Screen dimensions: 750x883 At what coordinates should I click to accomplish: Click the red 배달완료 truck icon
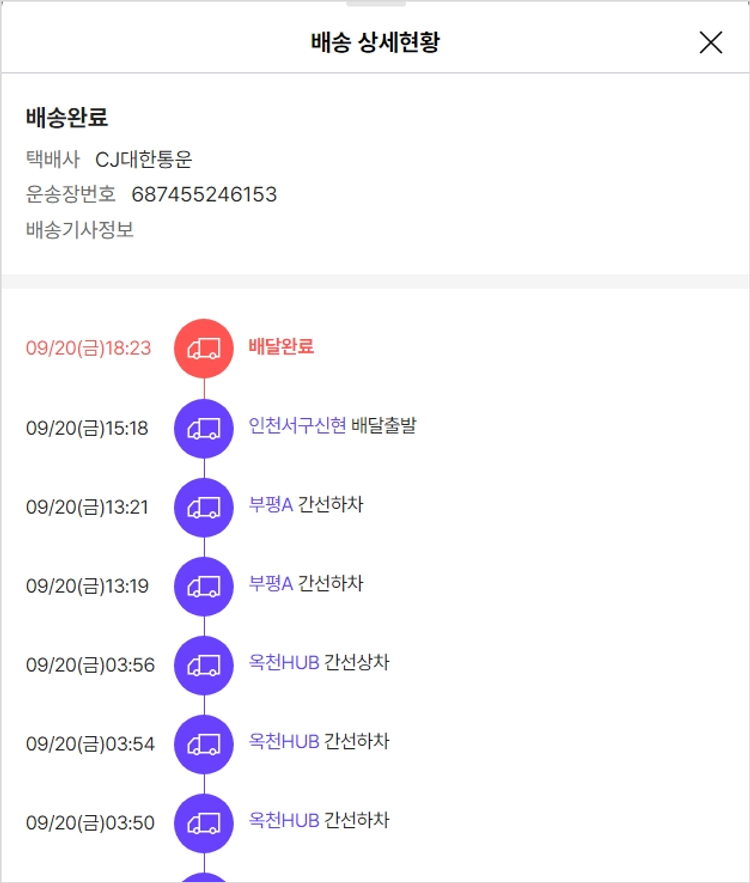point(204,348)
